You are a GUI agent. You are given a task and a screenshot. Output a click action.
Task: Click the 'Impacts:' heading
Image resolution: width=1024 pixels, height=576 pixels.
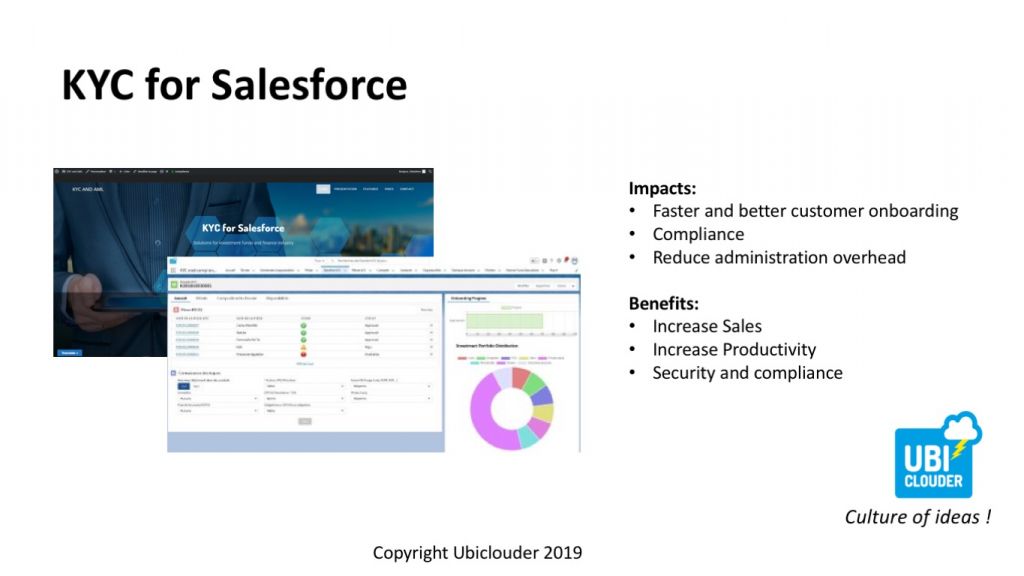click(662, 188)
